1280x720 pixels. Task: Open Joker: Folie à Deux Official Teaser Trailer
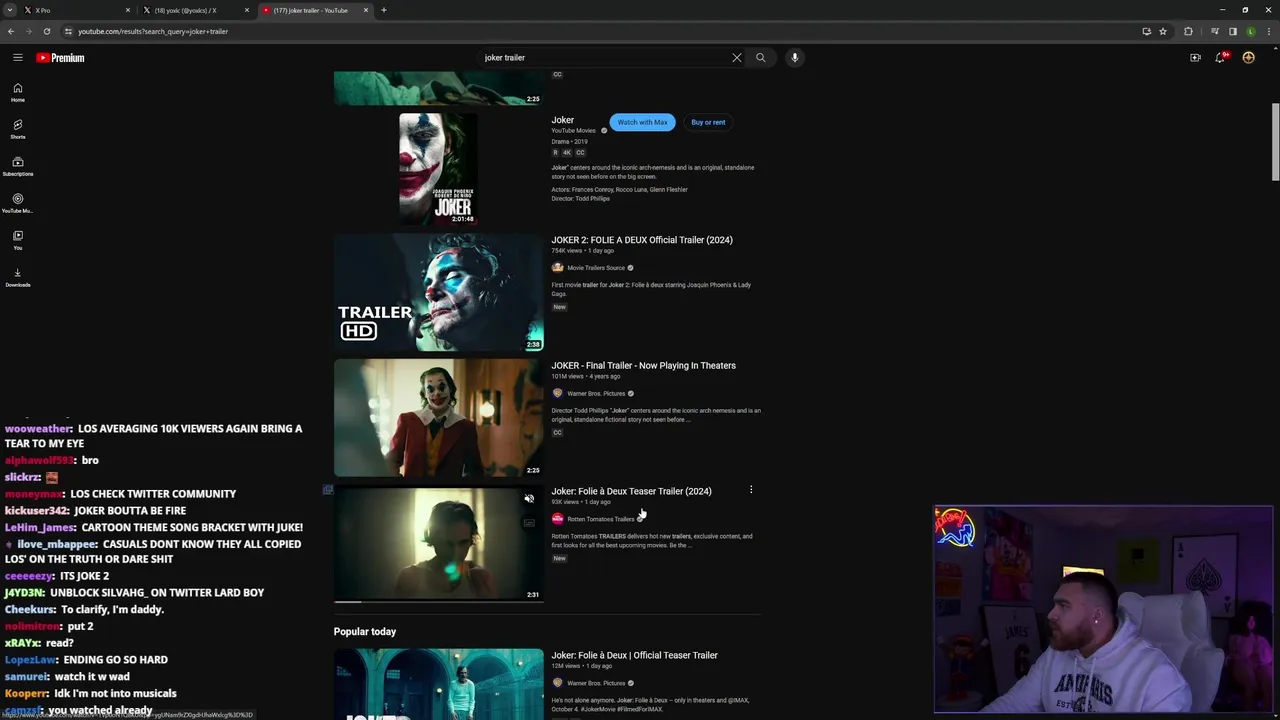click(634, 655)
